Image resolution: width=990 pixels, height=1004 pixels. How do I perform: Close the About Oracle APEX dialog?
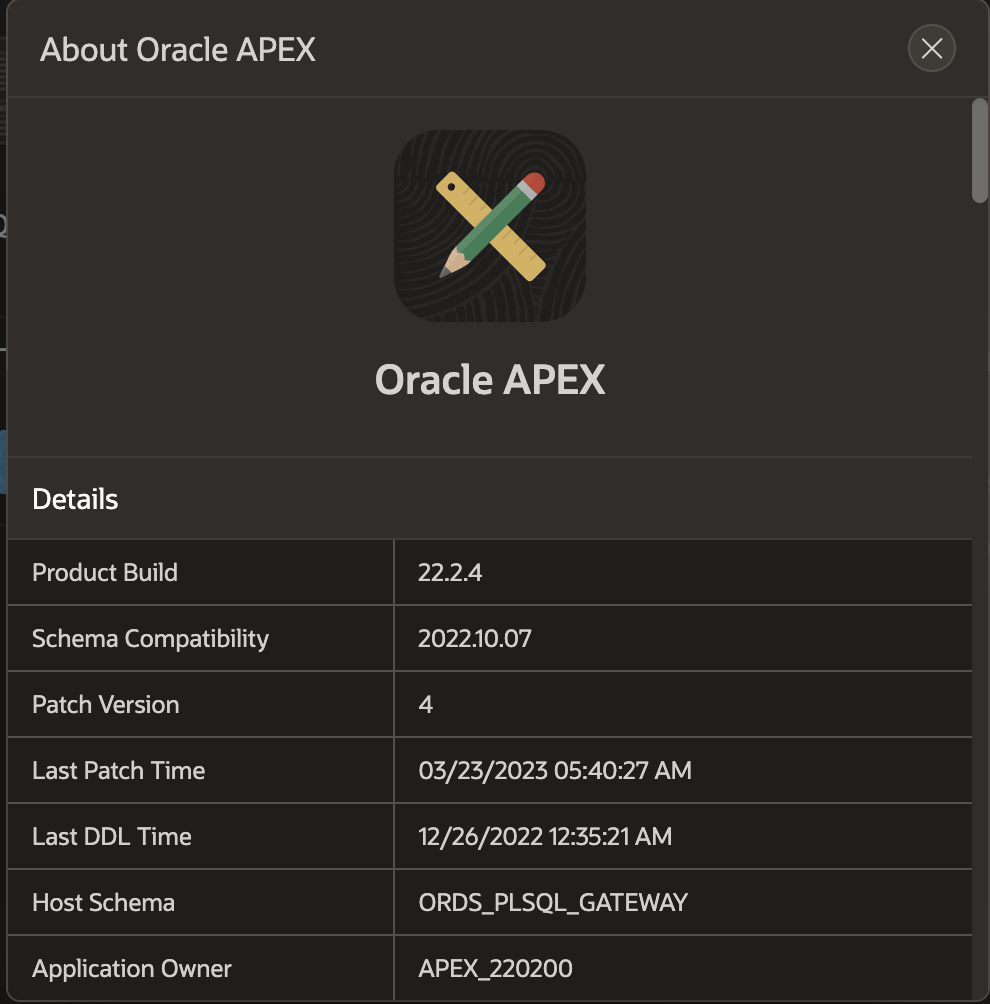931,49
